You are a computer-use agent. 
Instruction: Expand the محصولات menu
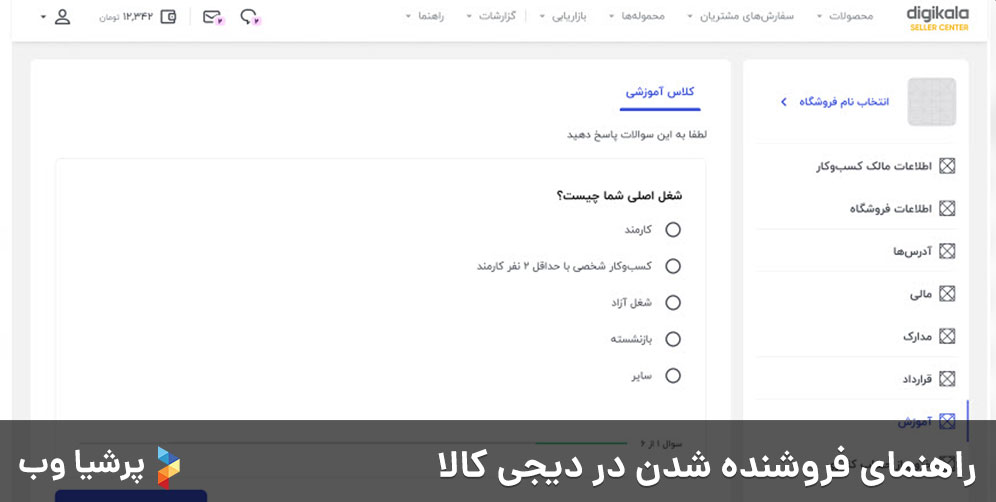[x=845, y=17]
